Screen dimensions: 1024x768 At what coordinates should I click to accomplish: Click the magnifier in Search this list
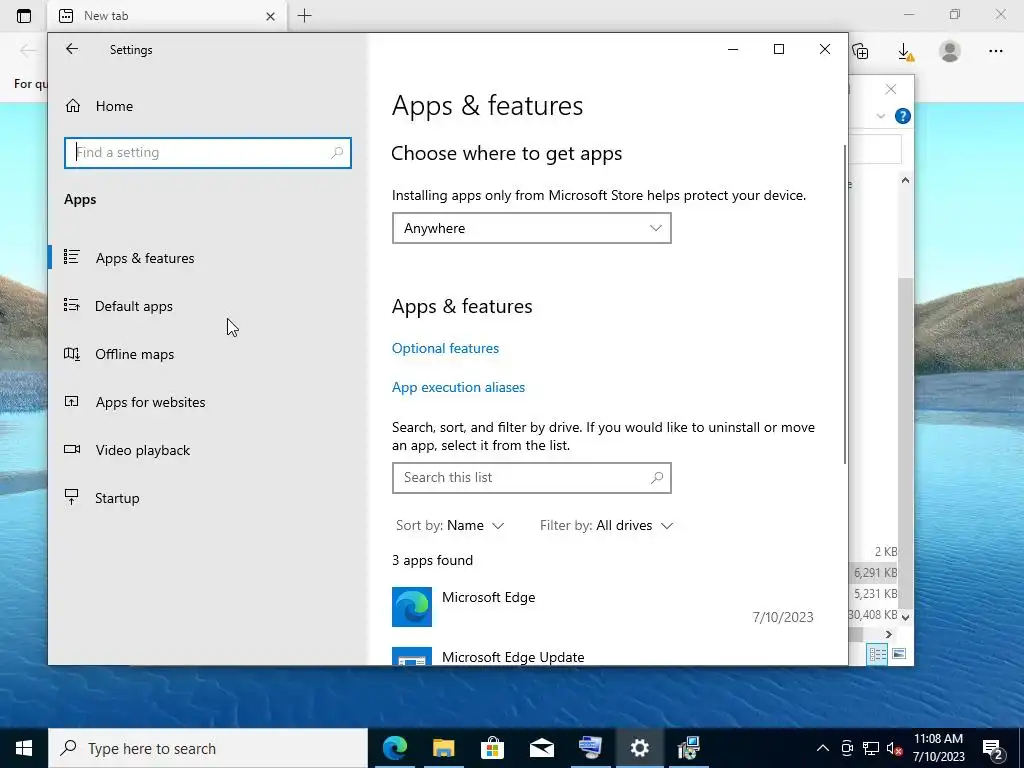657,477
